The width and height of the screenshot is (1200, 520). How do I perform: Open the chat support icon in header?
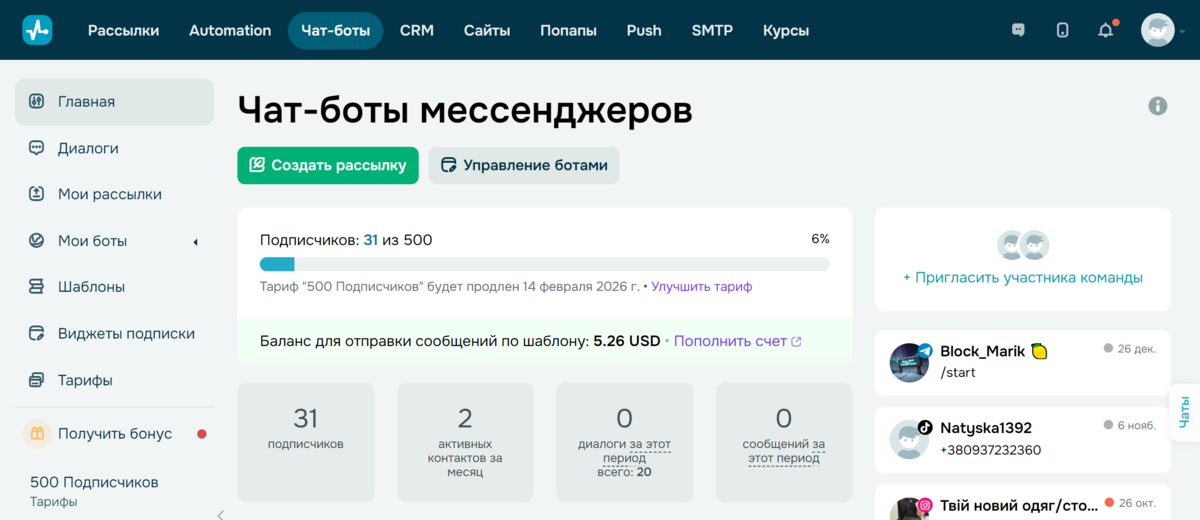pyautogui.click(x=1018, y=30)
